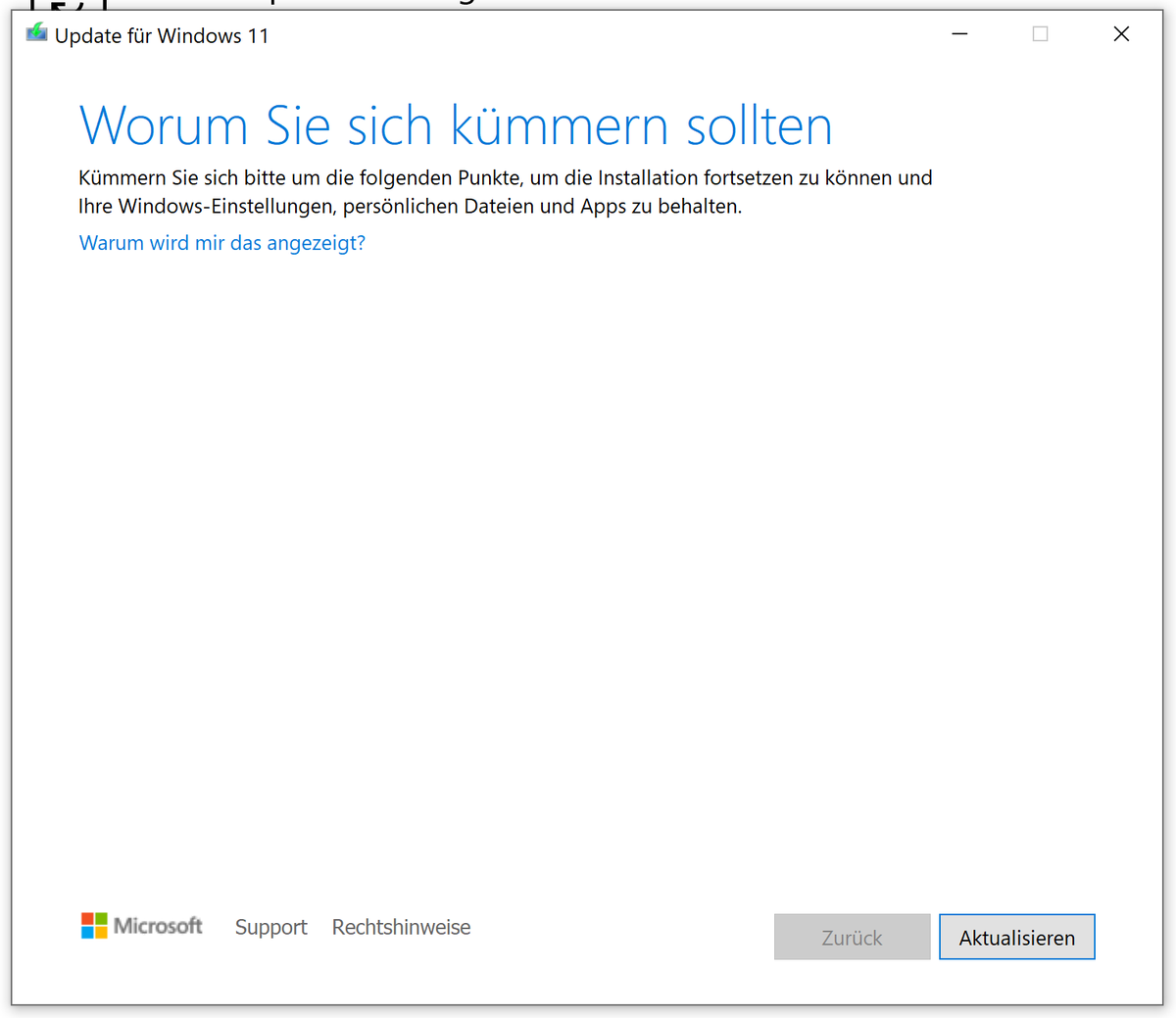Open the Support link

click(x=270, y=927)
